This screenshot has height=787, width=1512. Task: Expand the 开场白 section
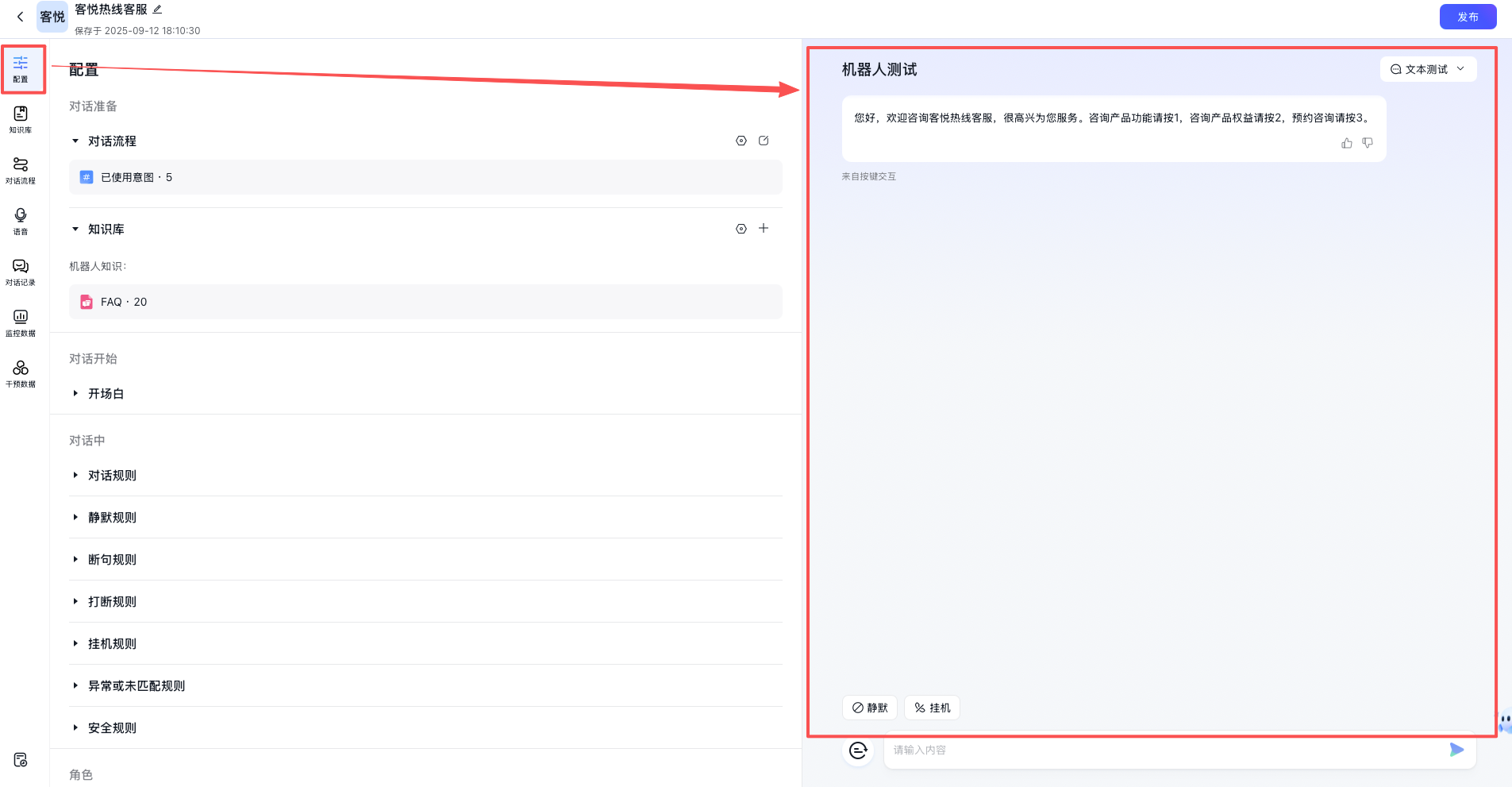tap(75, 394)
